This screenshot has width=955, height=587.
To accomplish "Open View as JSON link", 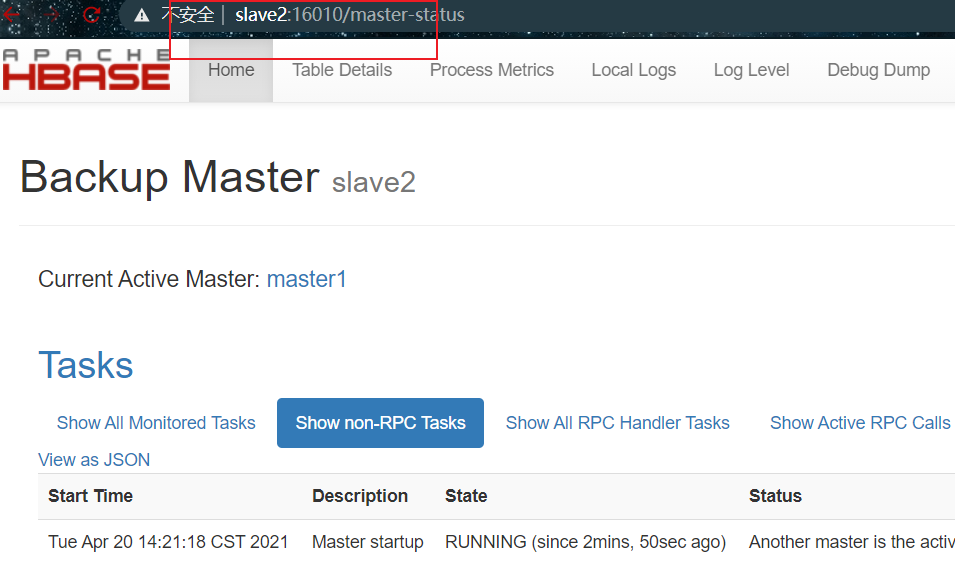I will [x=94, y=460].
